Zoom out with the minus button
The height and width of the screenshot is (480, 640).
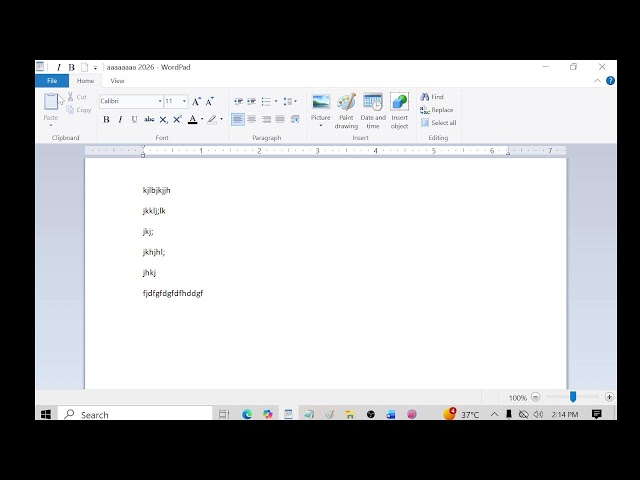click(x=536, y=397)
